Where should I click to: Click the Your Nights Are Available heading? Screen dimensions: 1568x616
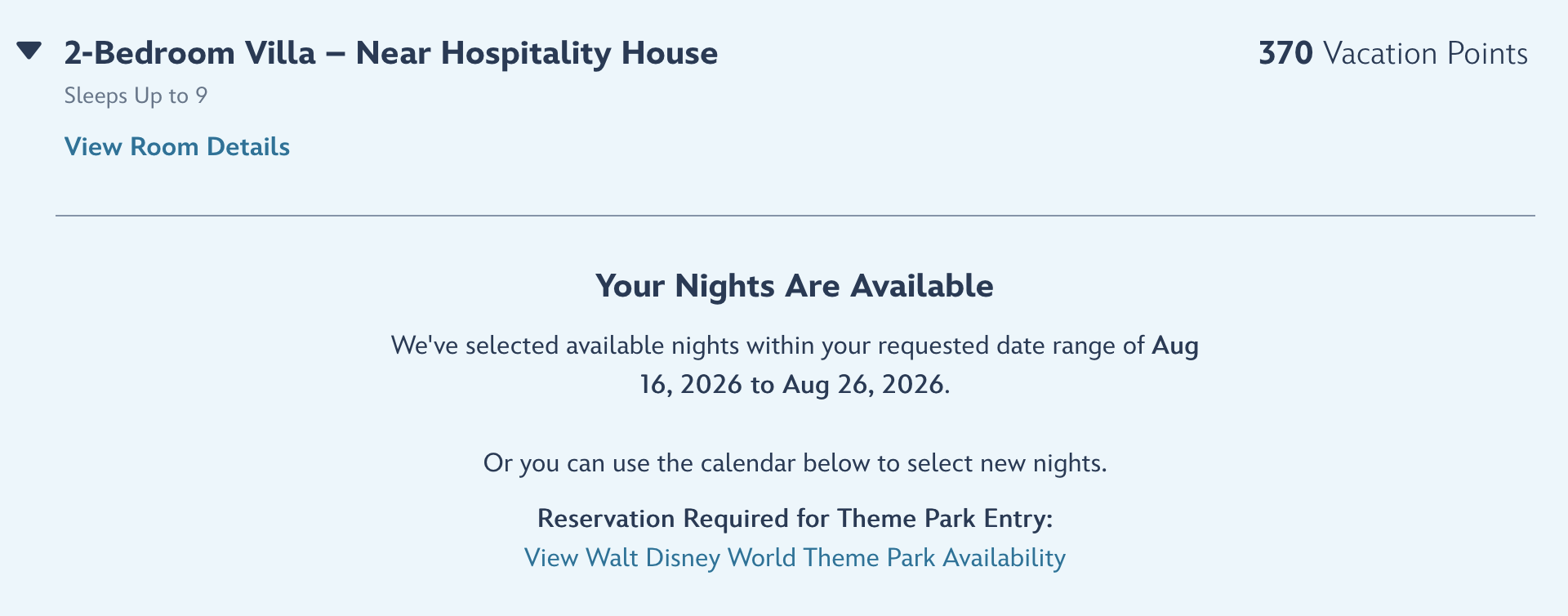[794, 286]
